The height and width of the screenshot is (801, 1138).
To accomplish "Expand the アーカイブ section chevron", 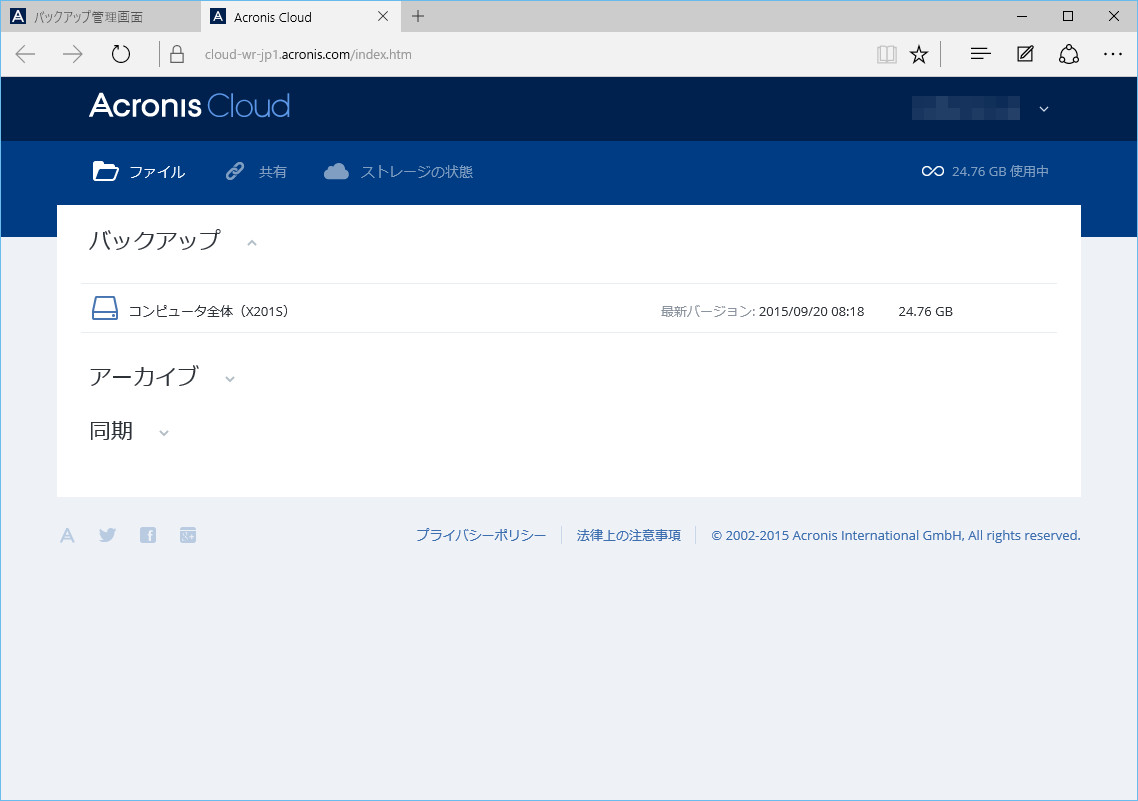I will (230, 379).
